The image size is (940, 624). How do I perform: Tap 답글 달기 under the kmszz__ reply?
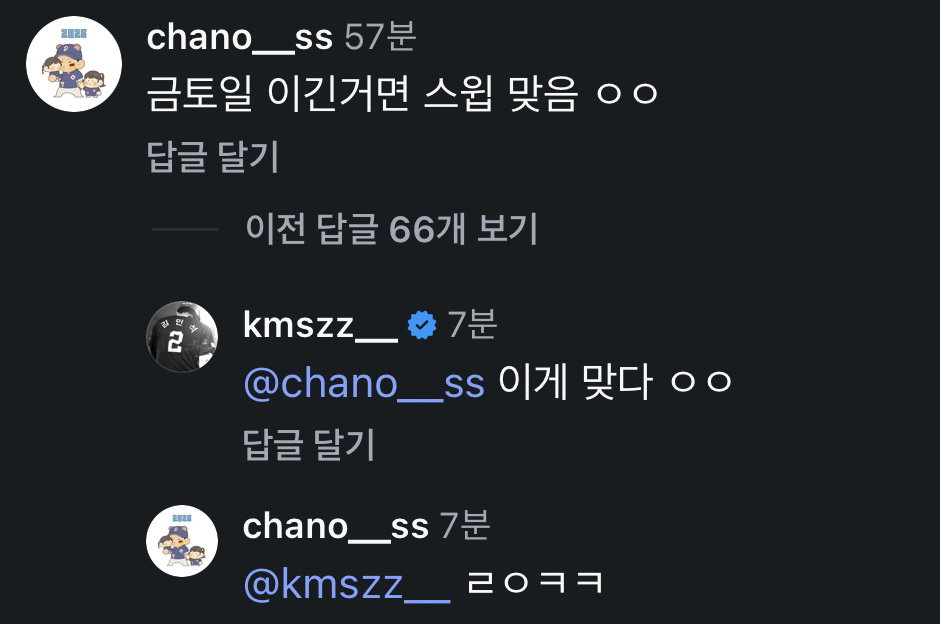[309, 444]
